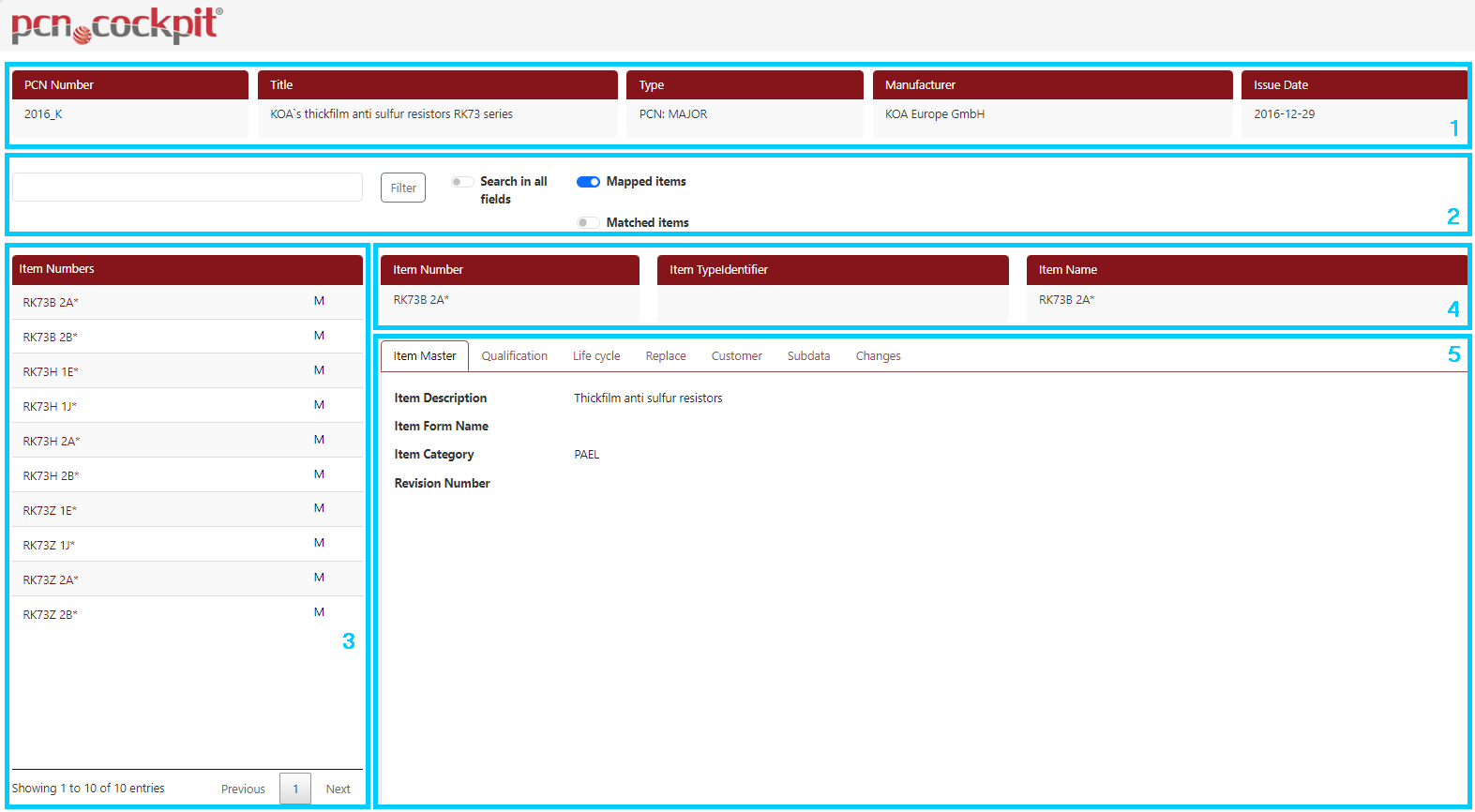The height and width of the screenshot is (812, 1475).
Task: Select item RK73H 1E* from Item Numbers
Action: [51, 372]
